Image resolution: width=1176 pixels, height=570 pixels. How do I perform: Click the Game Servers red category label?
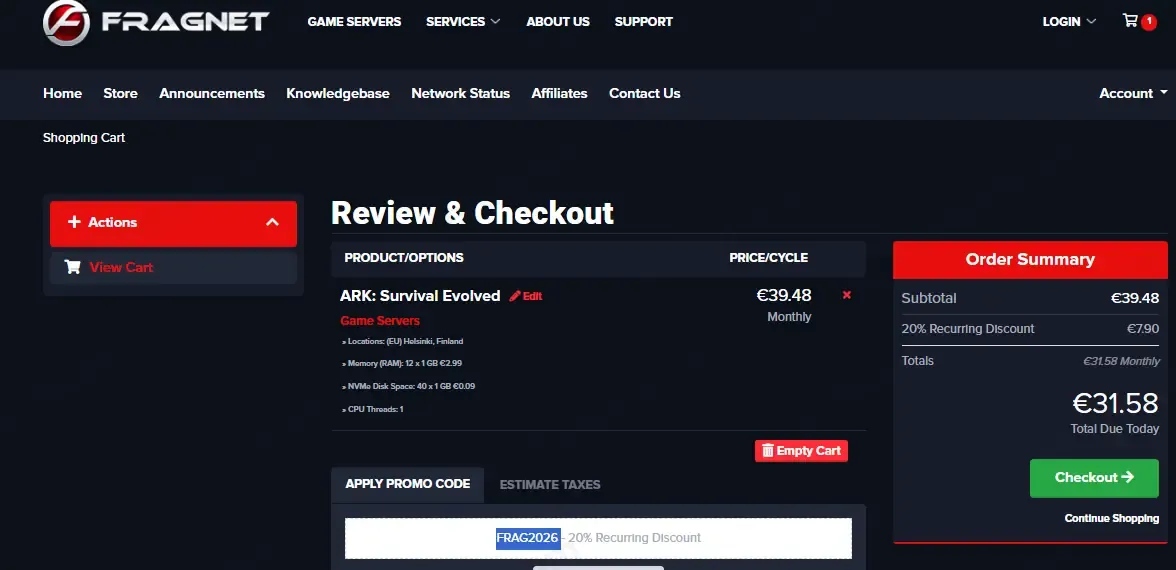click(380, 321)
